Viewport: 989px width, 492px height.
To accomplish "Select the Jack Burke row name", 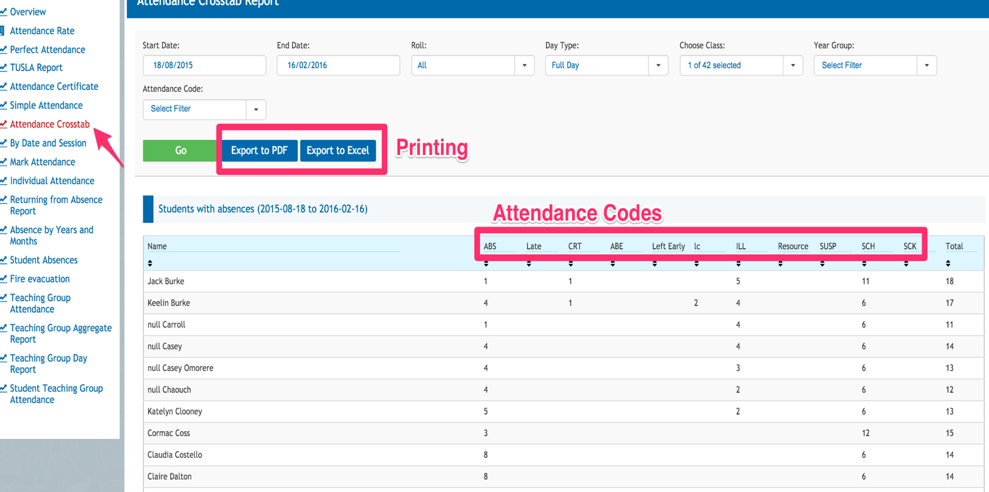I will 166,281.
